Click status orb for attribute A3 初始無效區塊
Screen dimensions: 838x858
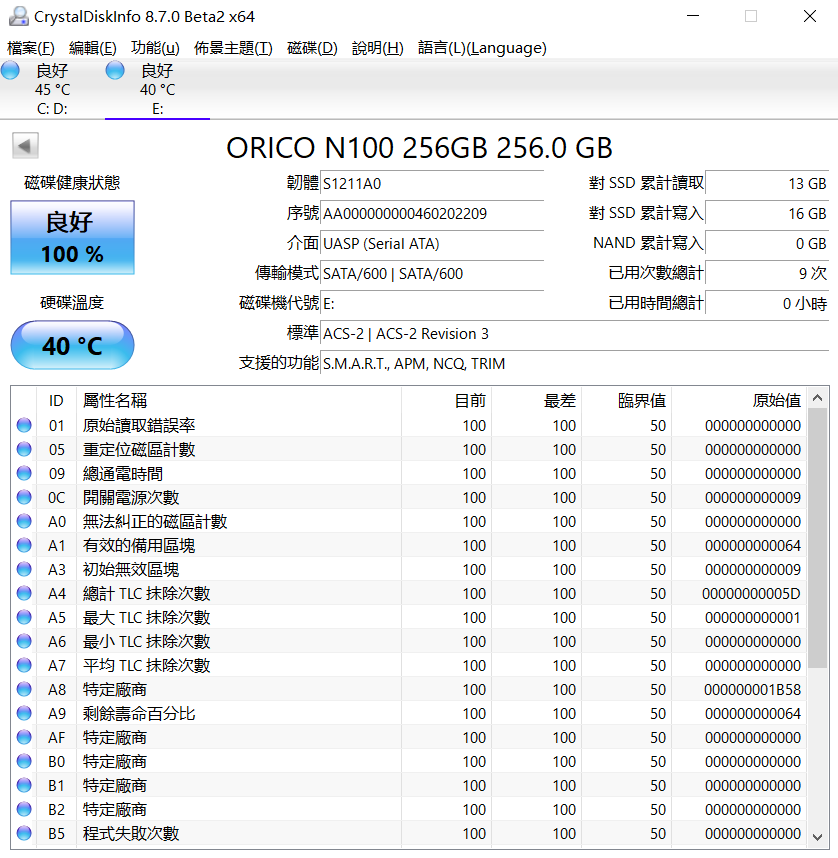[x=24, y=570]
